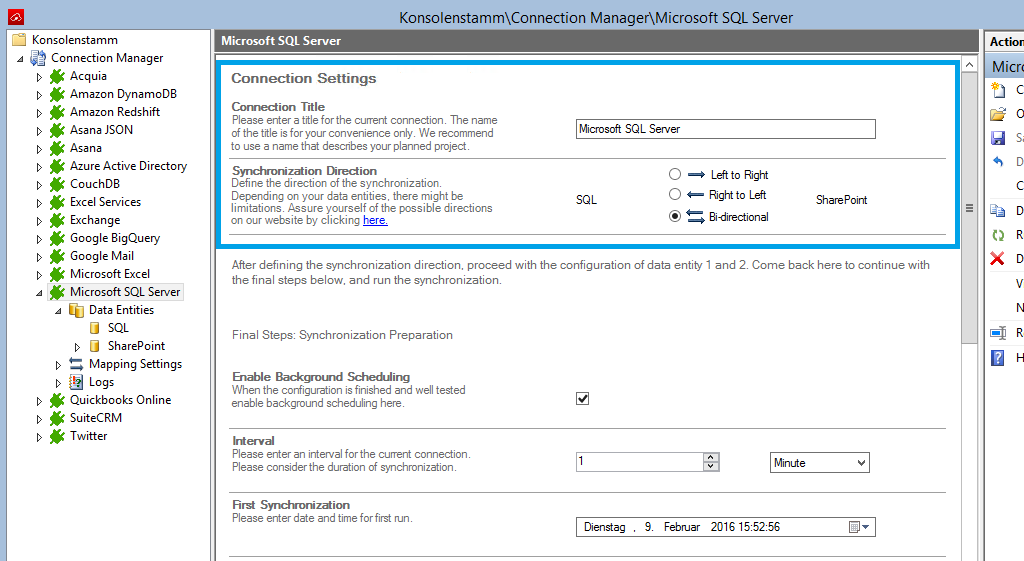Click the Connection Title text field
The image size is (1024, 561).
[x=726, y=129]
